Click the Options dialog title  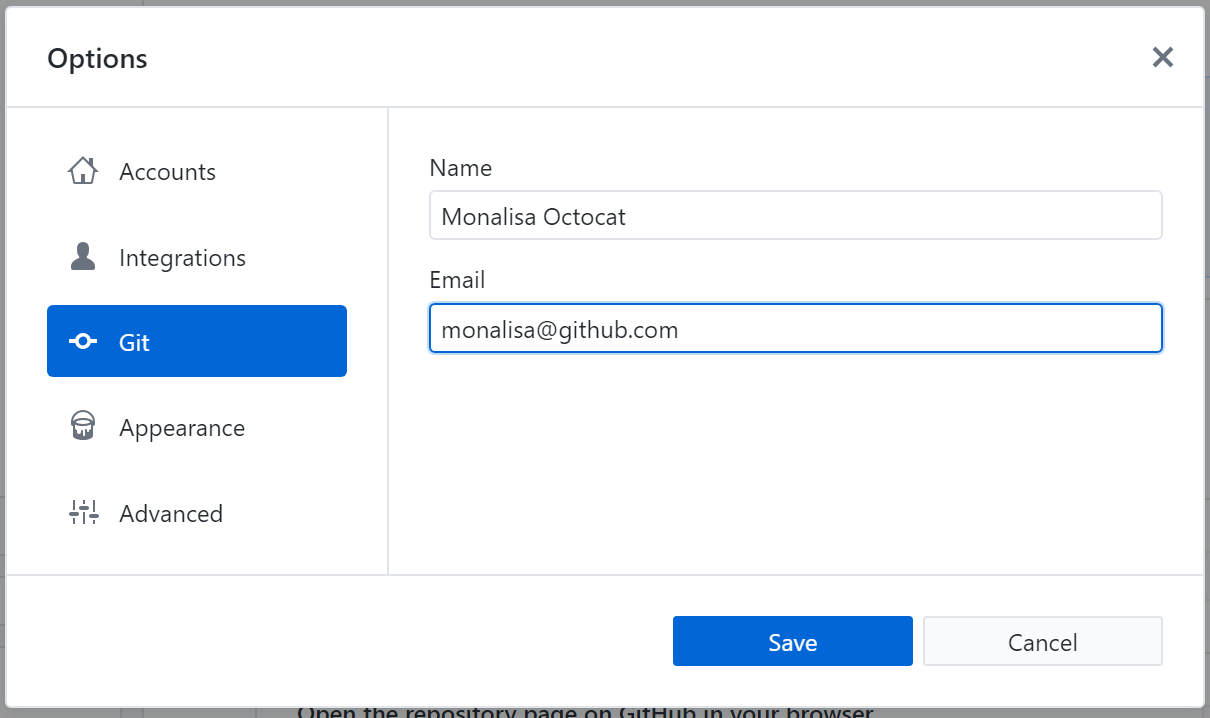pyautogui.click(x=97, y=59)
